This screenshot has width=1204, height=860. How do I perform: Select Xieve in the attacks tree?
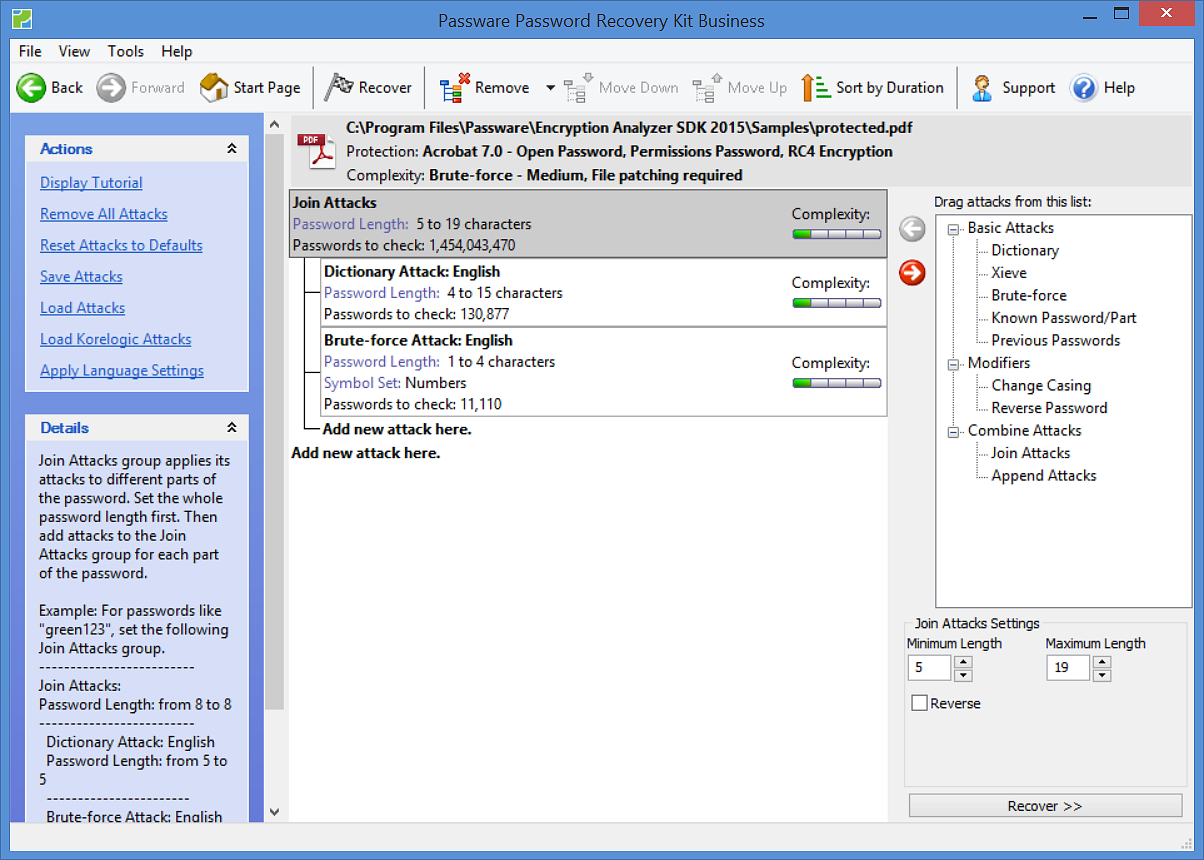pyautogui.click(x=1008, y=273)
